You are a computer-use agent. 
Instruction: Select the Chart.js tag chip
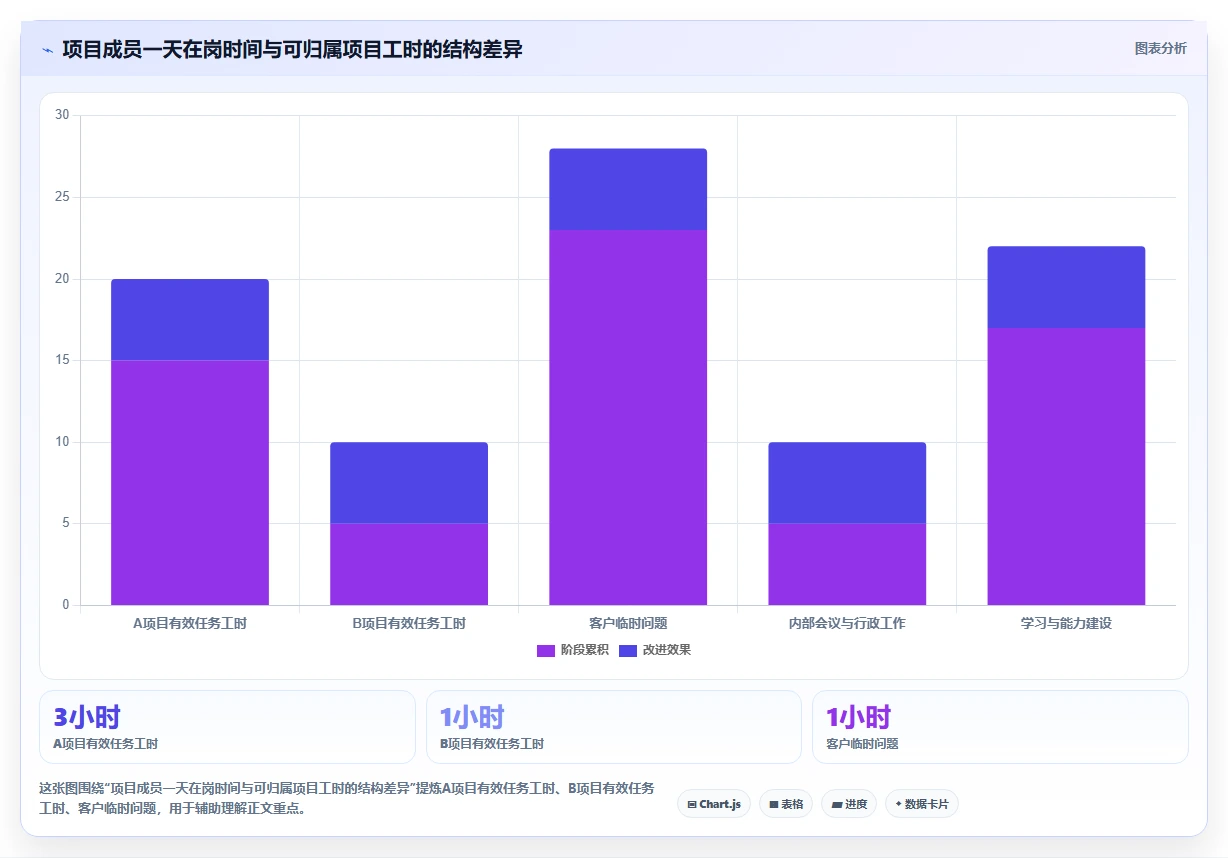tap(714, 804)
